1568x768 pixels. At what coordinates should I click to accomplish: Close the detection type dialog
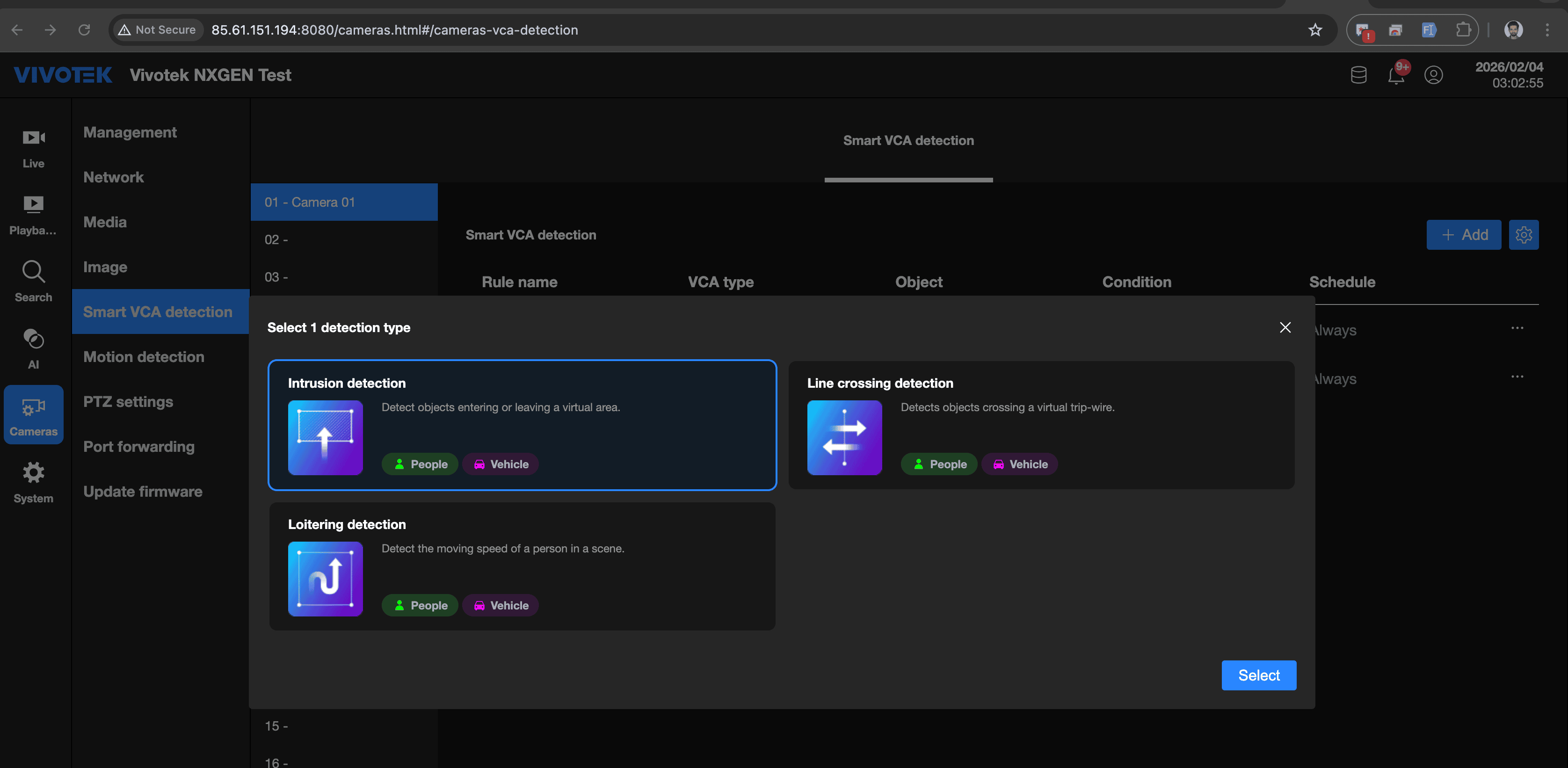tap(1285, 327)
